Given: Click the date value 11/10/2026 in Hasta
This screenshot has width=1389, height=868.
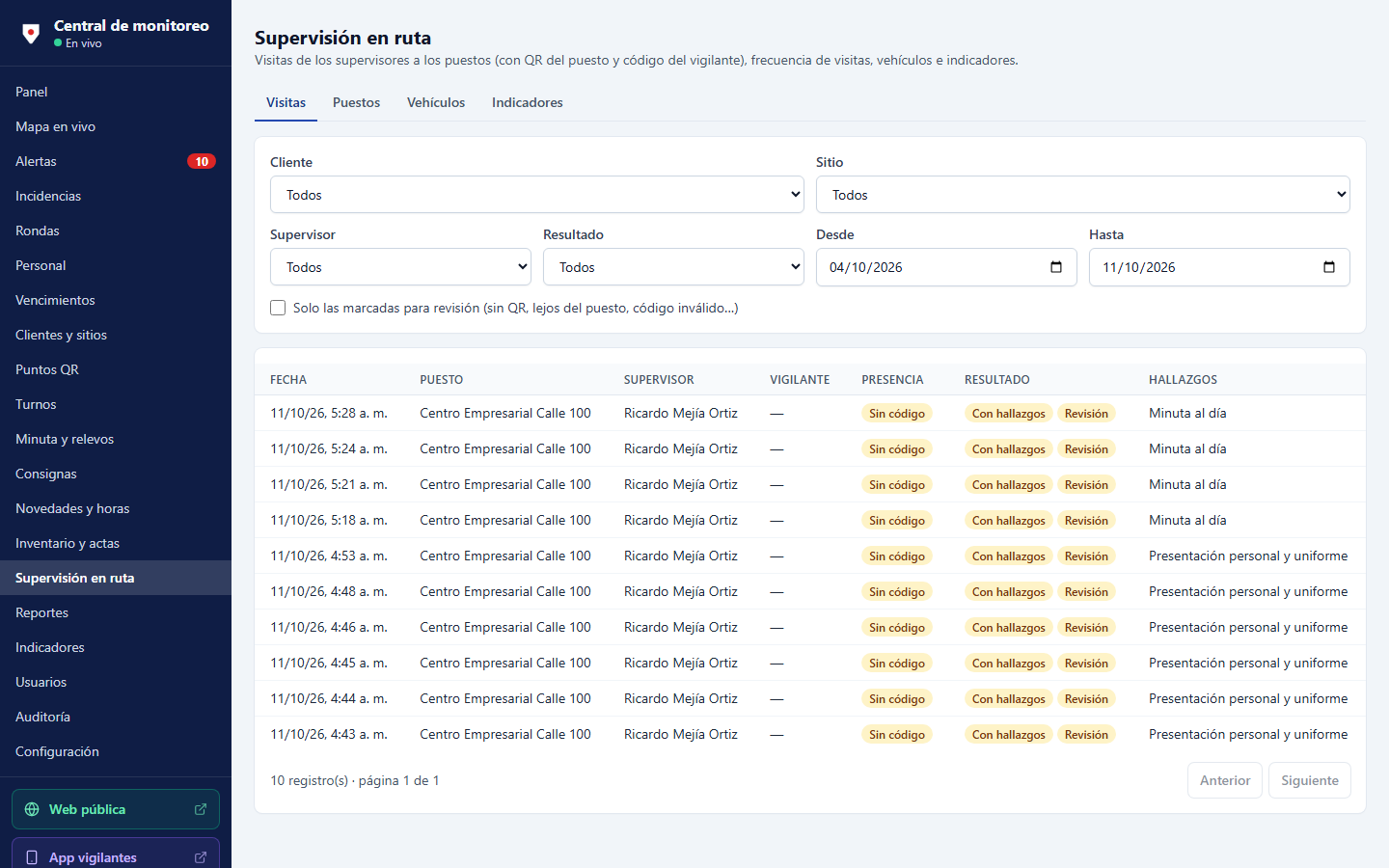Looking at the screenshot, I should click(x=1139, y=267).
